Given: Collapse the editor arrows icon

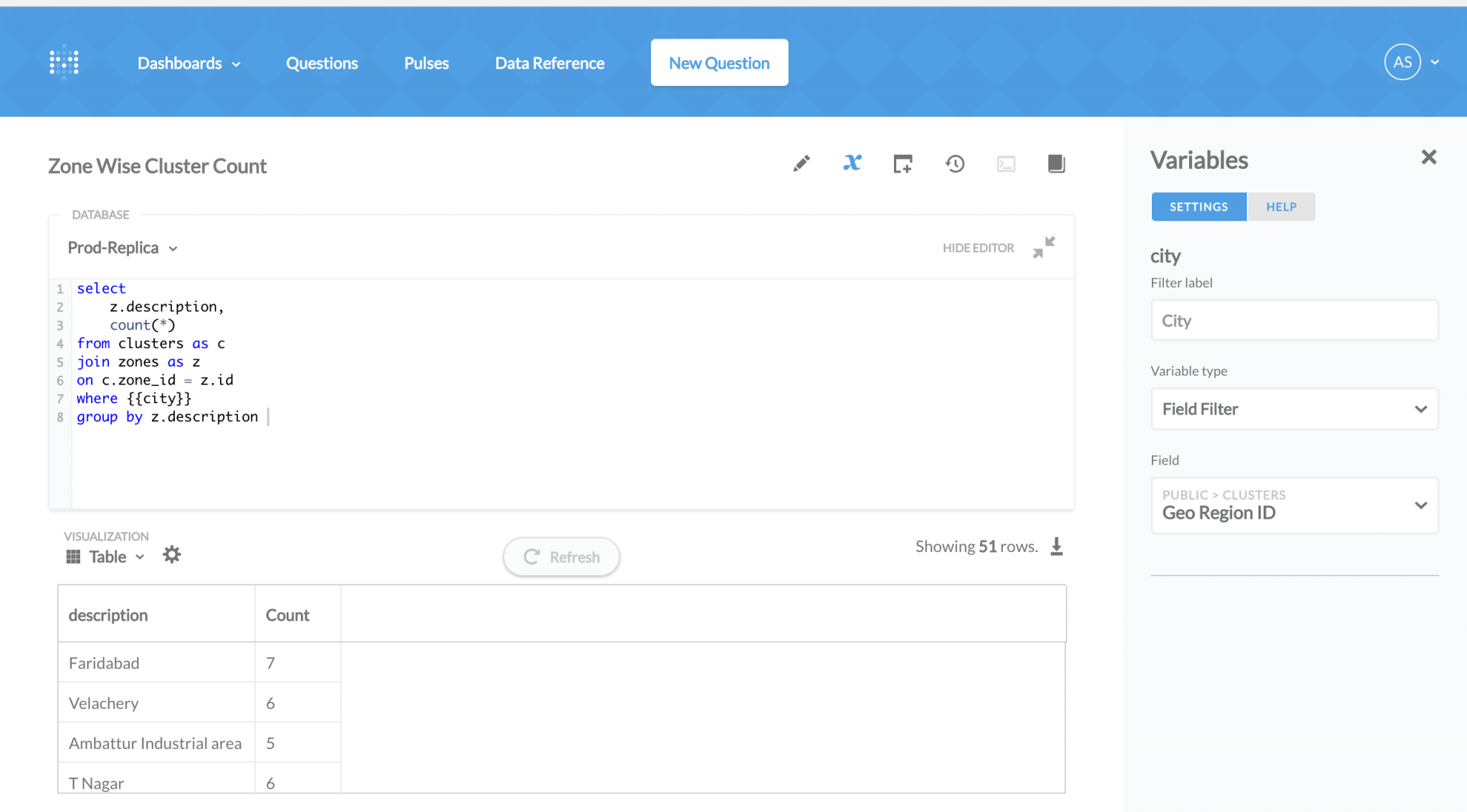Looking at the screenshot, I should tap(1044, 248).
